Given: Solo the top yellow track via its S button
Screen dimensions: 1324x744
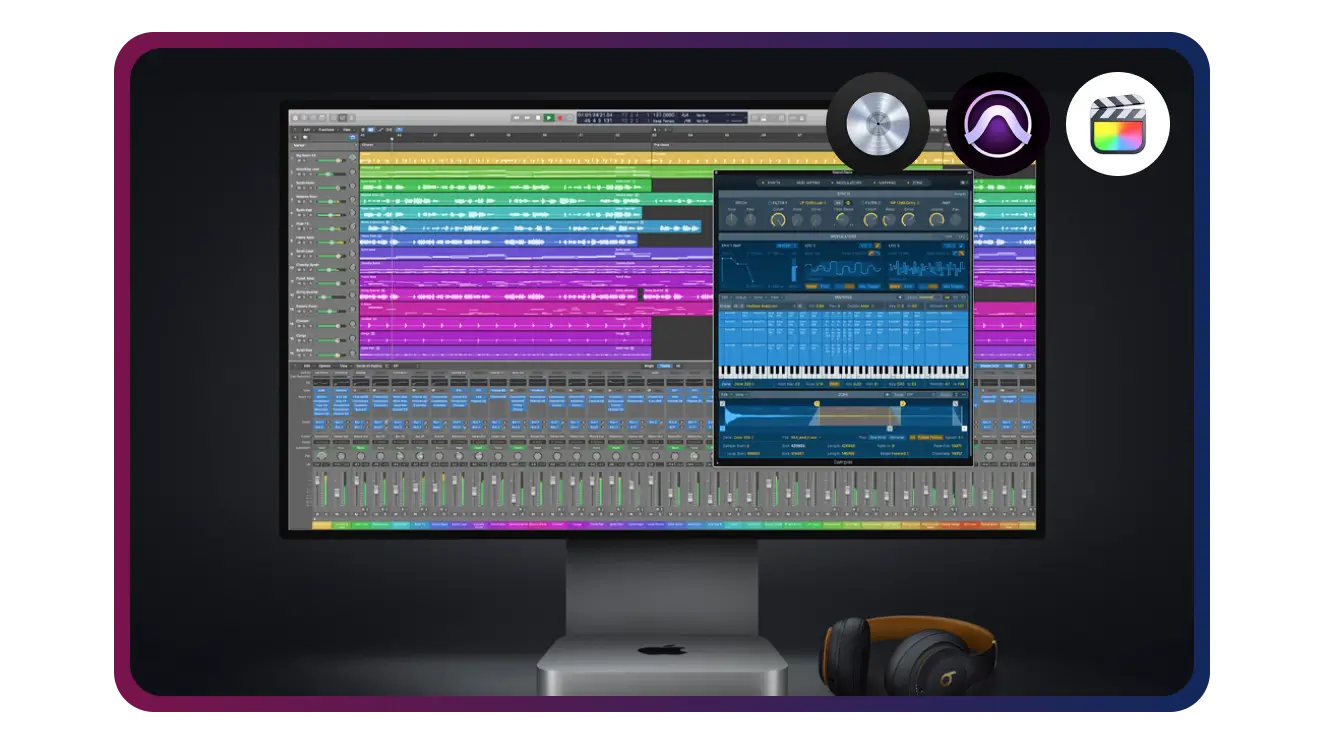Looking at the screenshot, I should pyautogui.click(x=304, y=160).
